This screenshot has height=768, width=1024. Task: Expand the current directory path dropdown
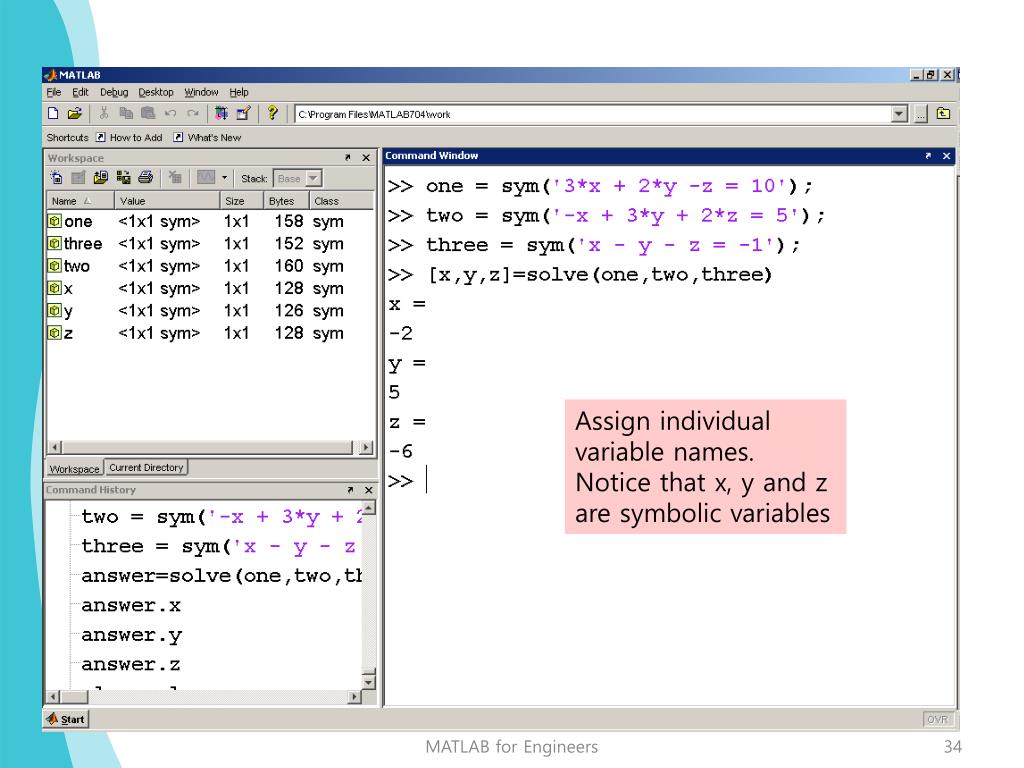point(899,114)
